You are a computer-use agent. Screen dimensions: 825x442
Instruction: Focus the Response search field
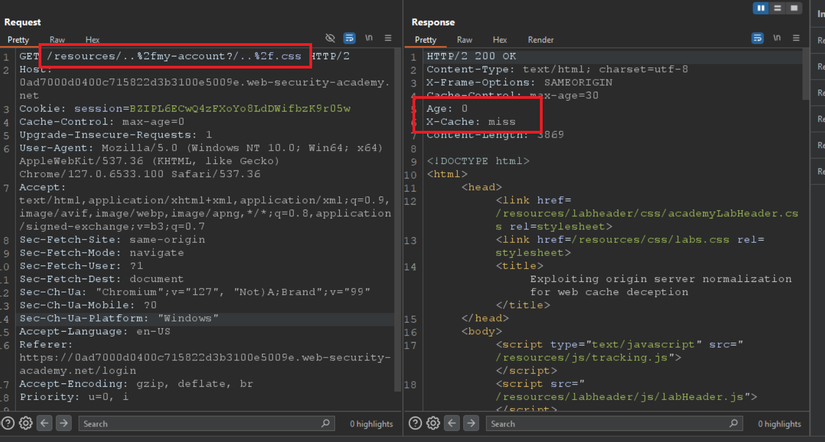pos(614,423)
